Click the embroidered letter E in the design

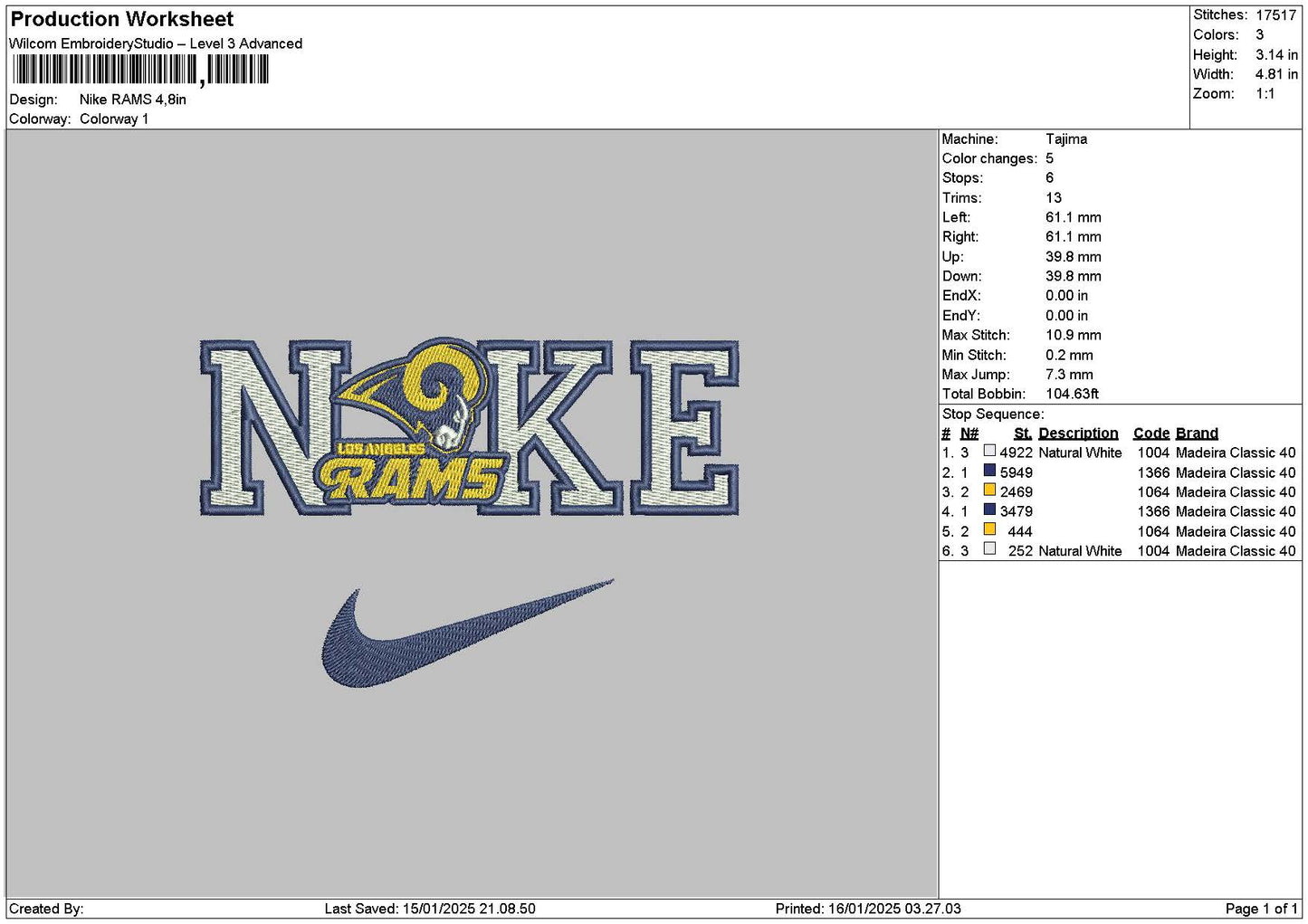[x=684, y=427]
